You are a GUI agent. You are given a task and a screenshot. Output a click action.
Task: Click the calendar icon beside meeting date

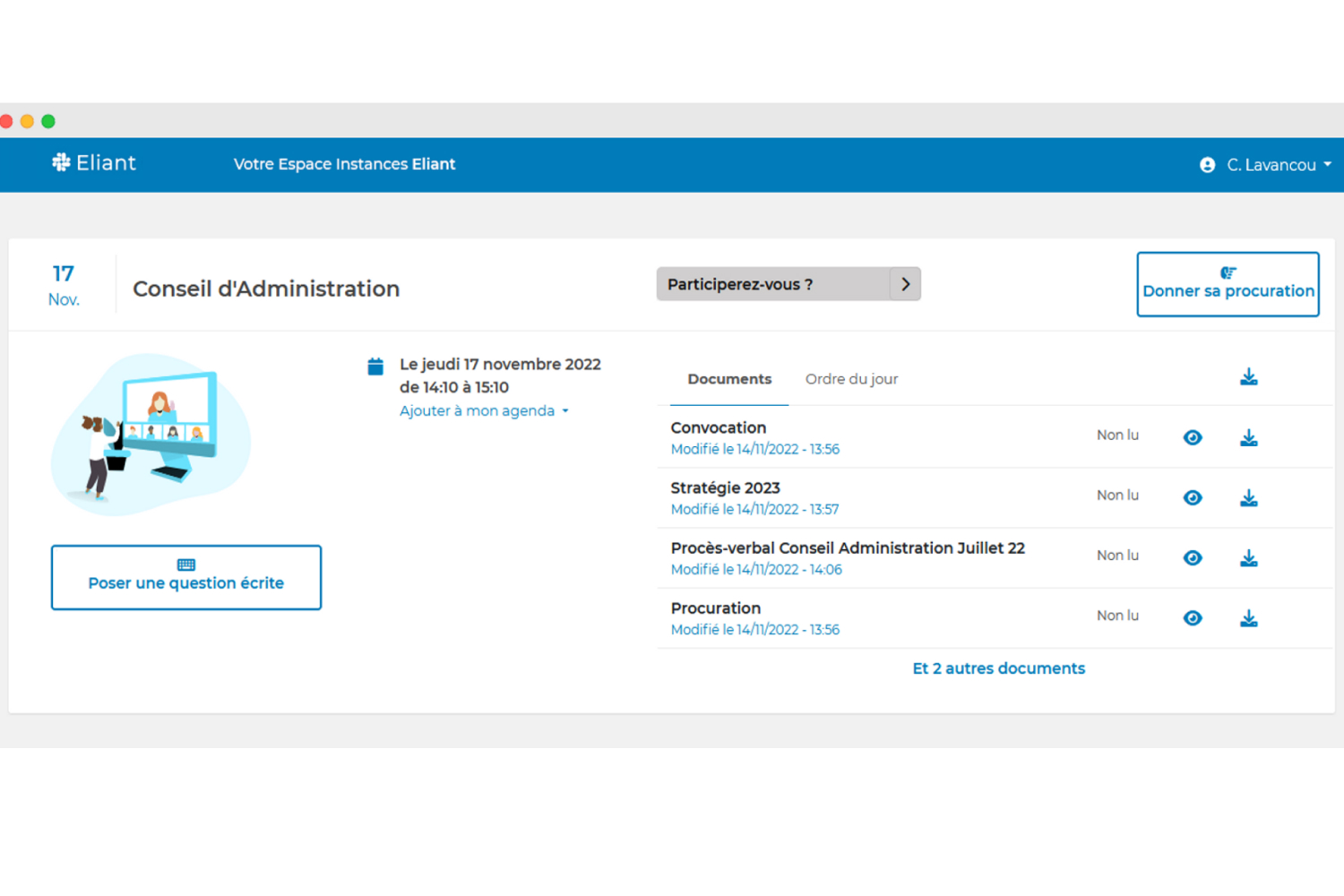[375, 366]
